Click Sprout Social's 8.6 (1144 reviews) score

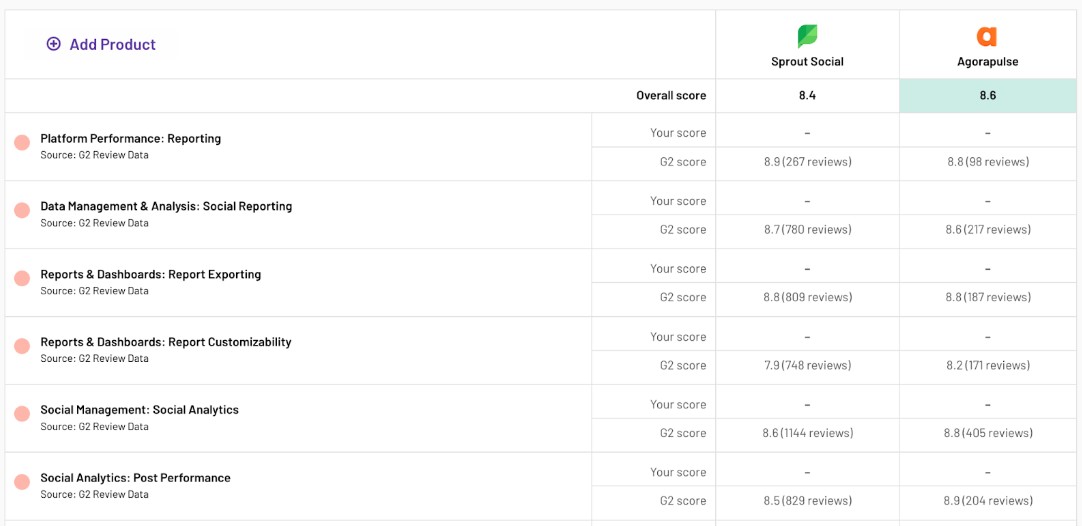tap(807, 433)
